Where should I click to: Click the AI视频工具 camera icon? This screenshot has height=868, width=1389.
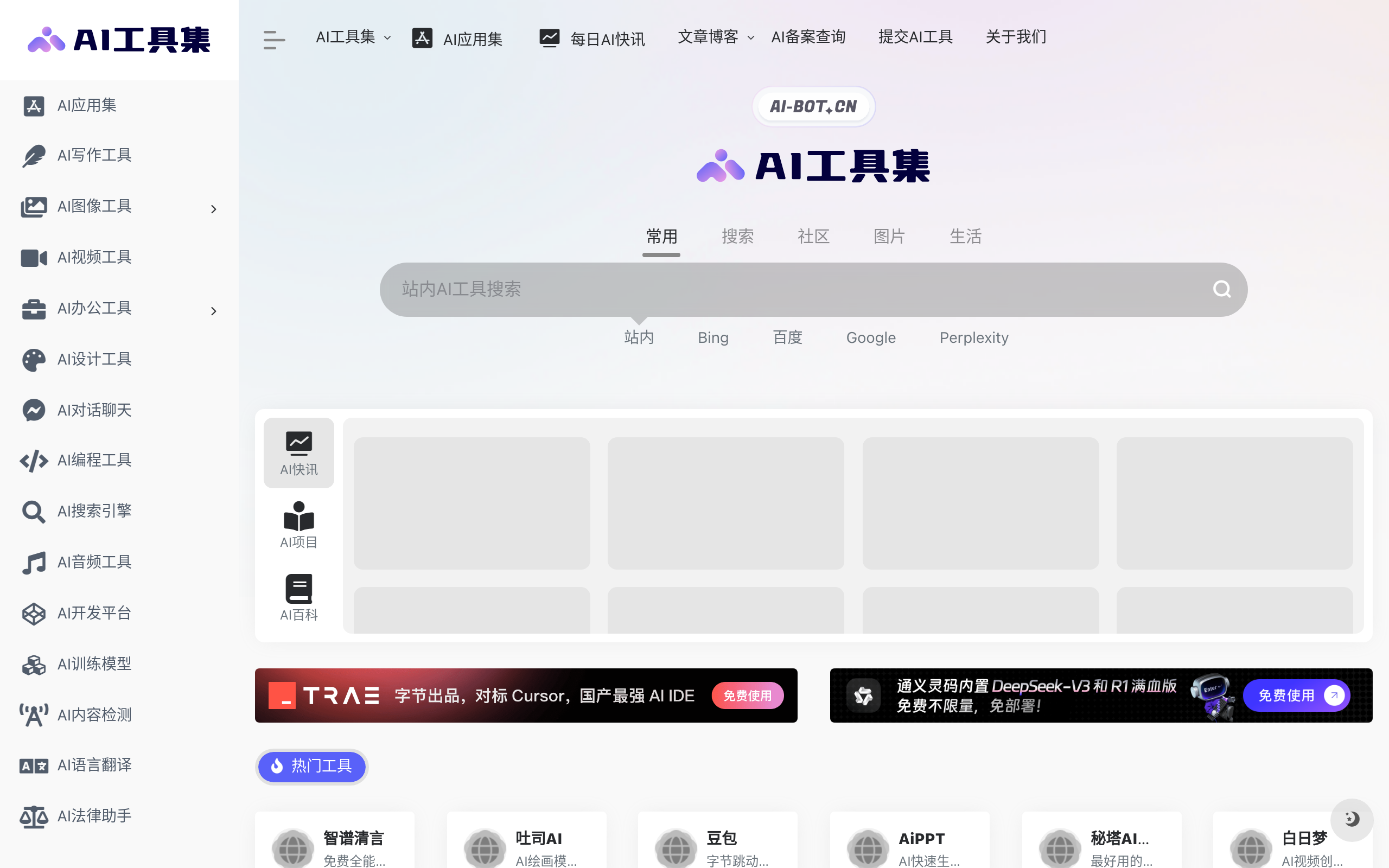point(33,257)
